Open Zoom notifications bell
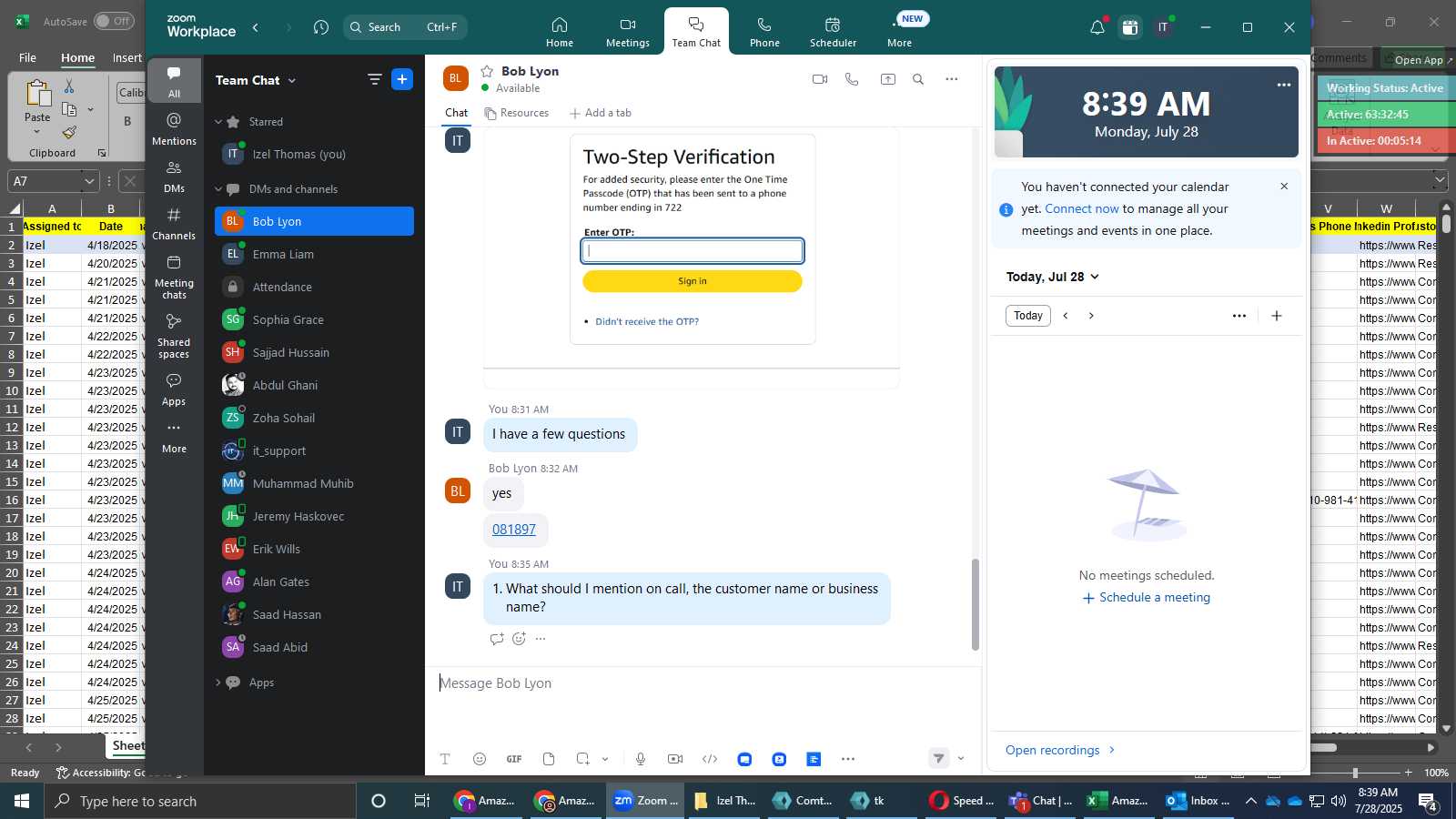Image resolution: width=1456 pixels, height=819 pixels. [1097, 27]
